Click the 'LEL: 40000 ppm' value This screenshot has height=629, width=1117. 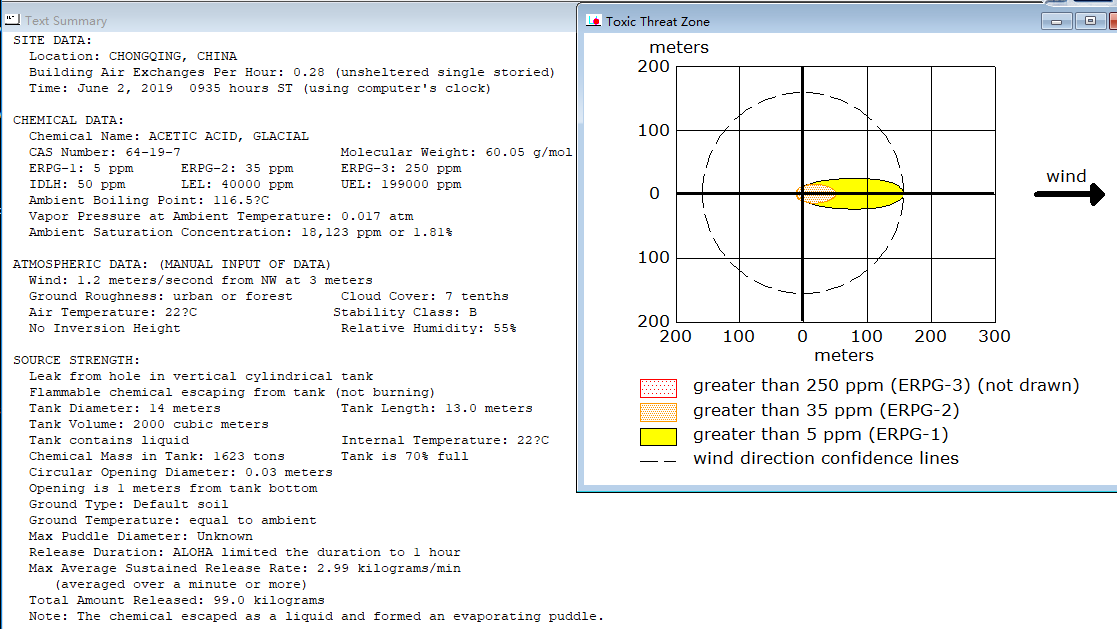[237, 184]
